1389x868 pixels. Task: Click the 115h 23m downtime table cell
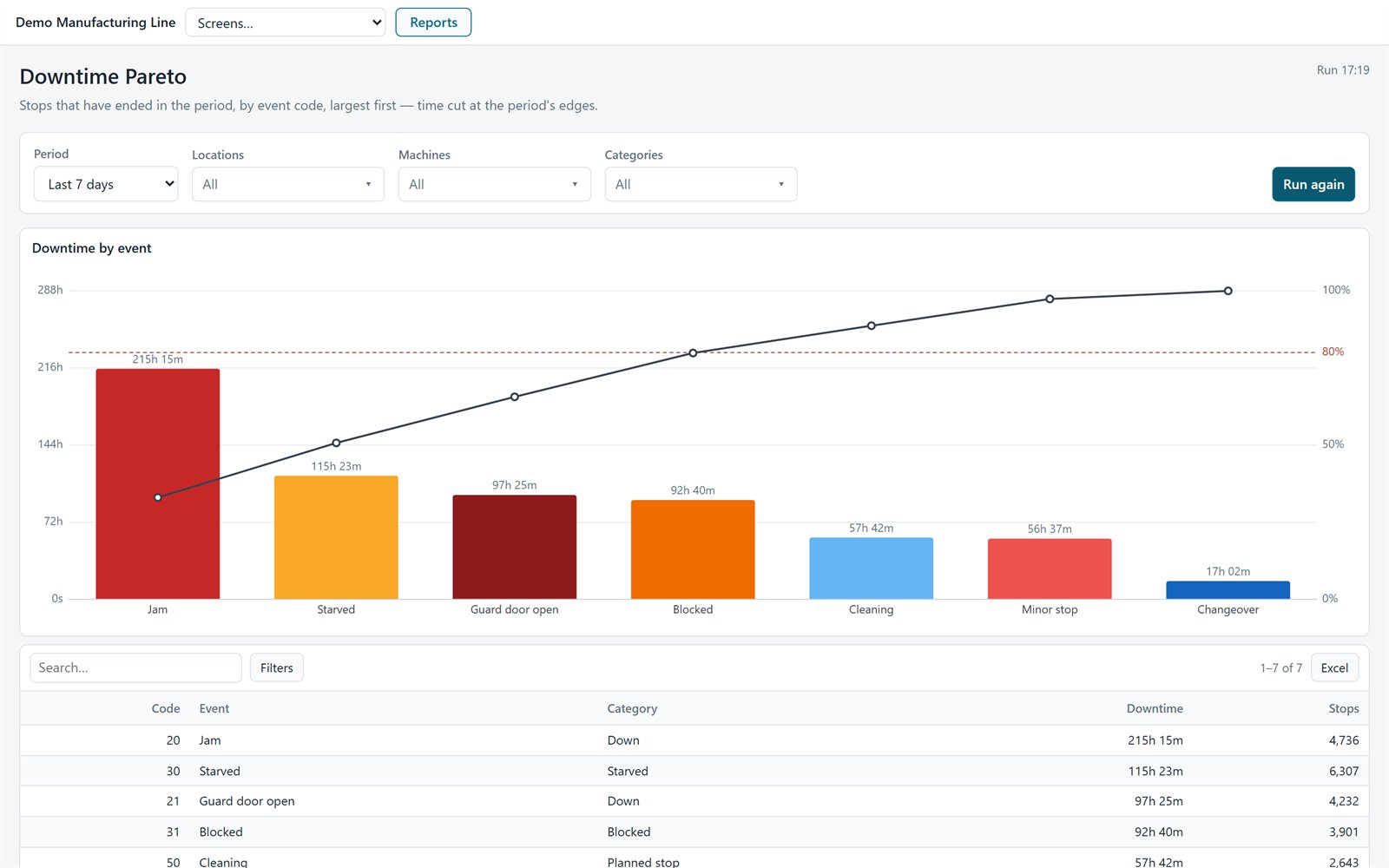point(1155,771)
